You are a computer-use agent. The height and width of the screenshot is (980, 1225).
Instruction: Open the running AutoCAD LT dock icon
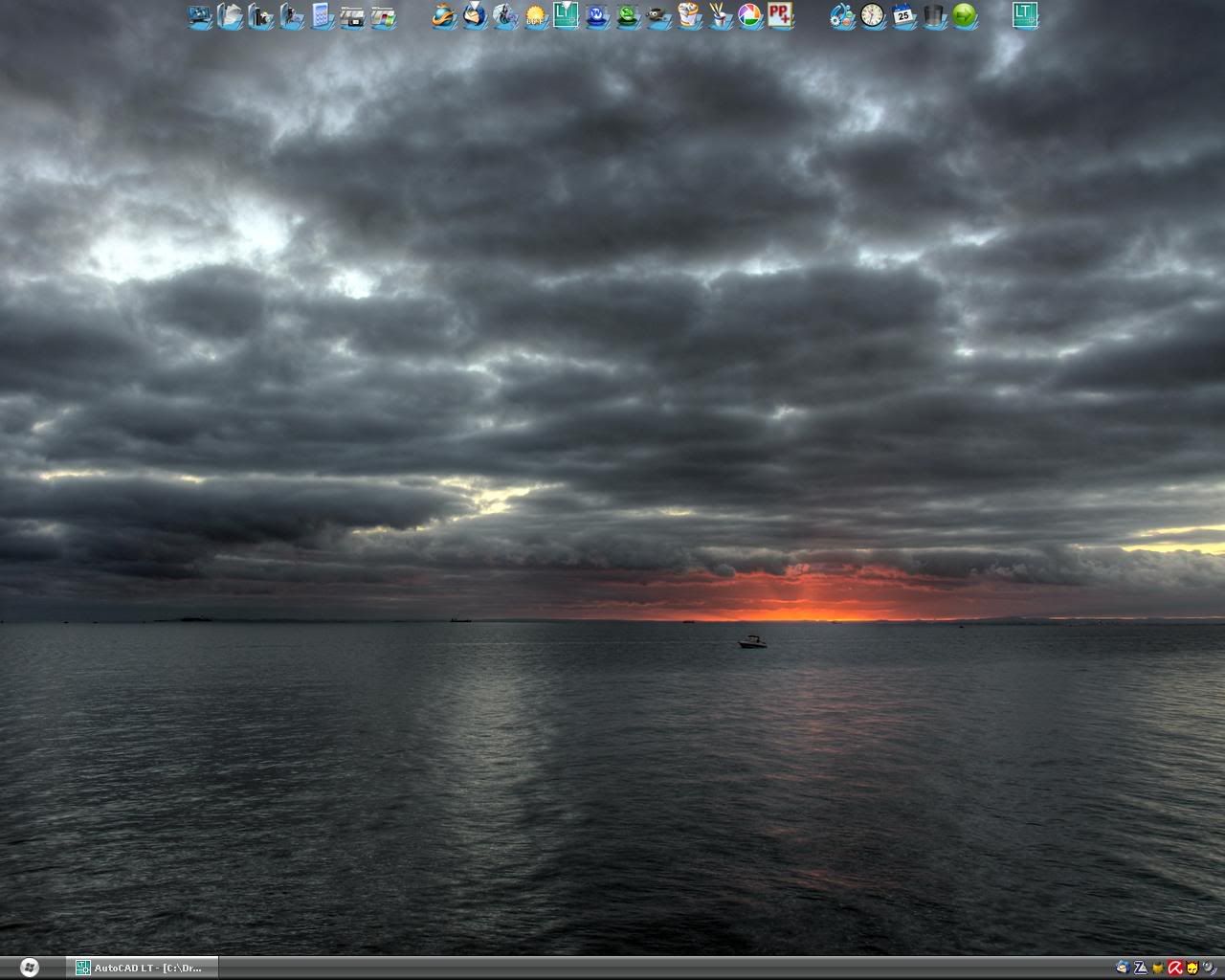[1025, 15]
